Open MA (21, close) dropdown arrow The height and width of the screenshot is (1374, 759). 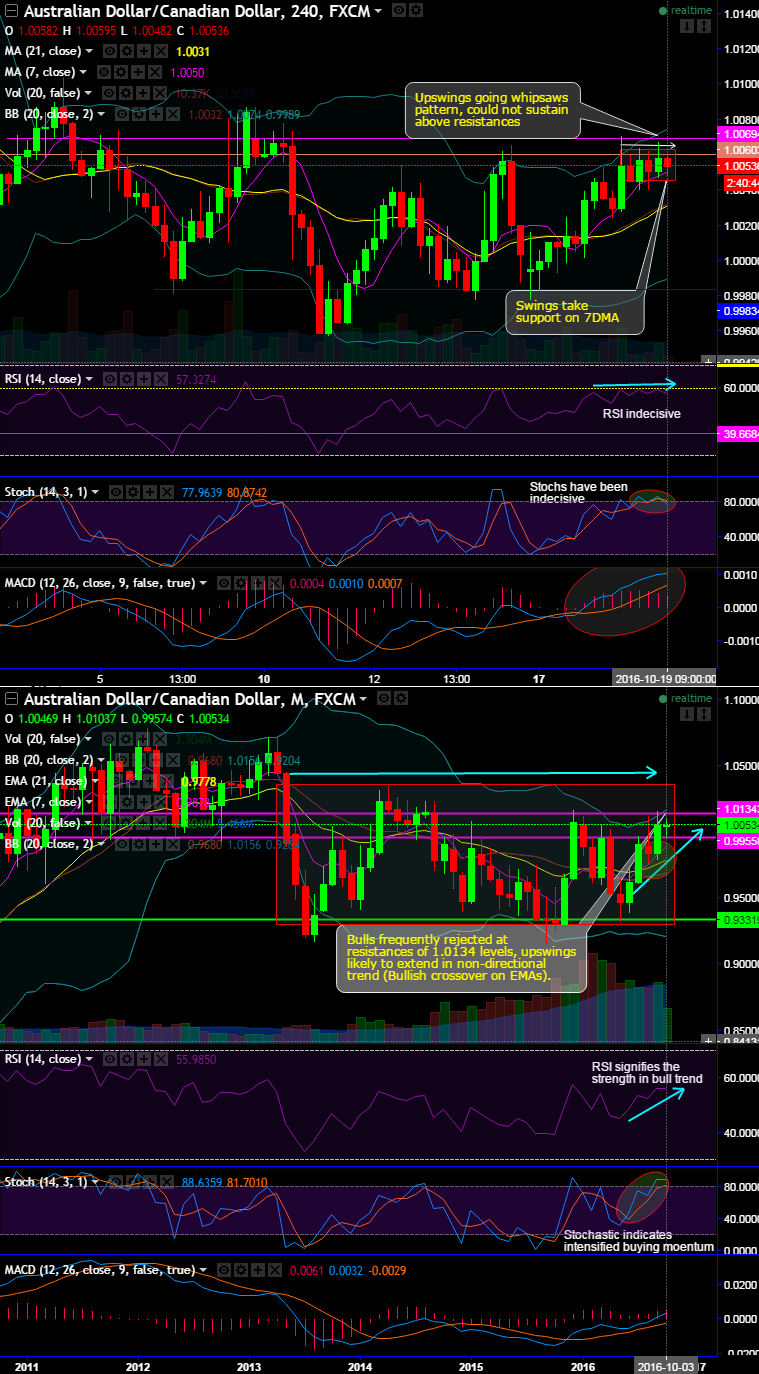tap(89, 51)
